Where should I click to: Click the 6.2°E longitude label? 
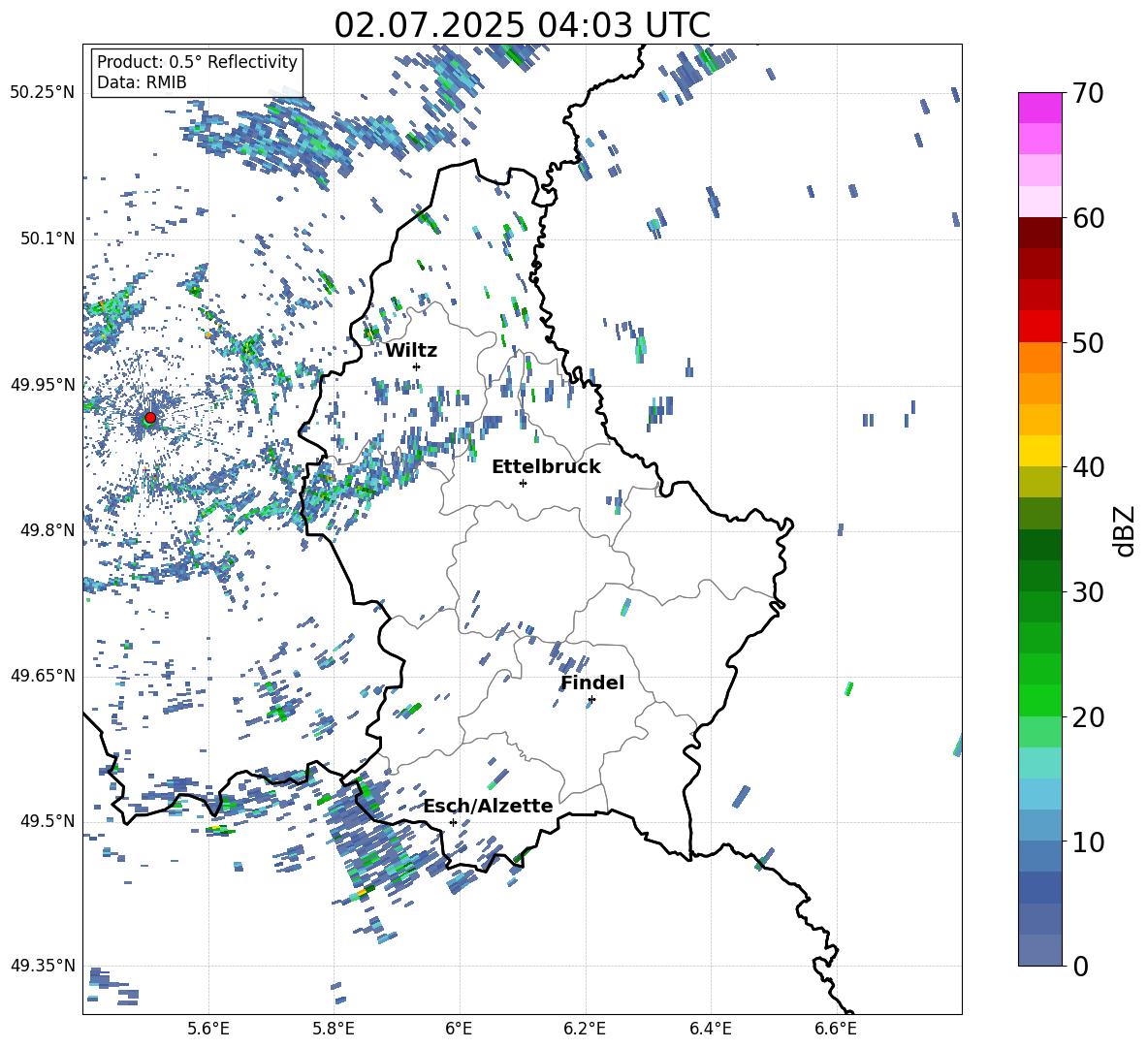585,1029
